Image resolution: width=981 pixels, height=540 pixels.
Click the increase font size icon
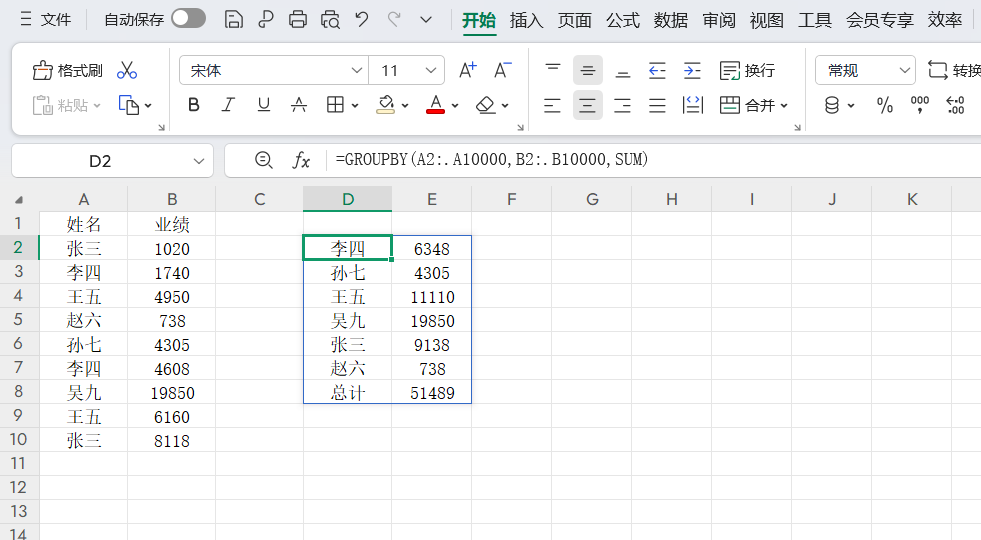coord(467,70)
